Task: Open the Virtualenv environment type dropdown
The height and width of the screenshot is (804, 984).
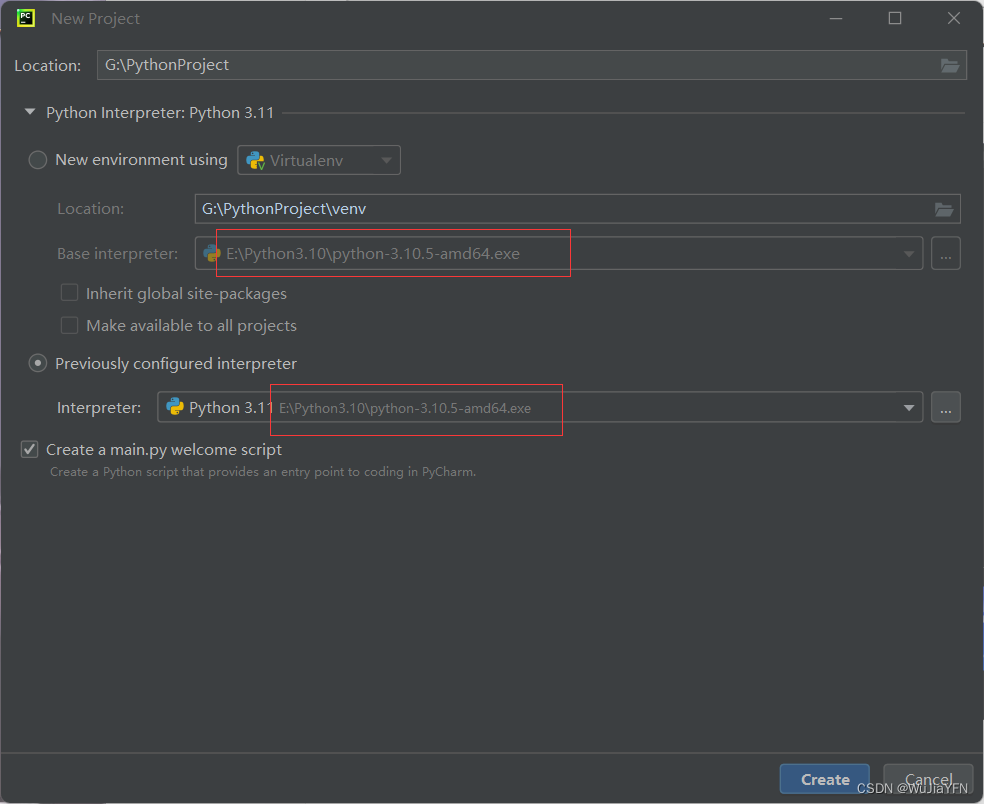Action: click(x=386, y=159)
